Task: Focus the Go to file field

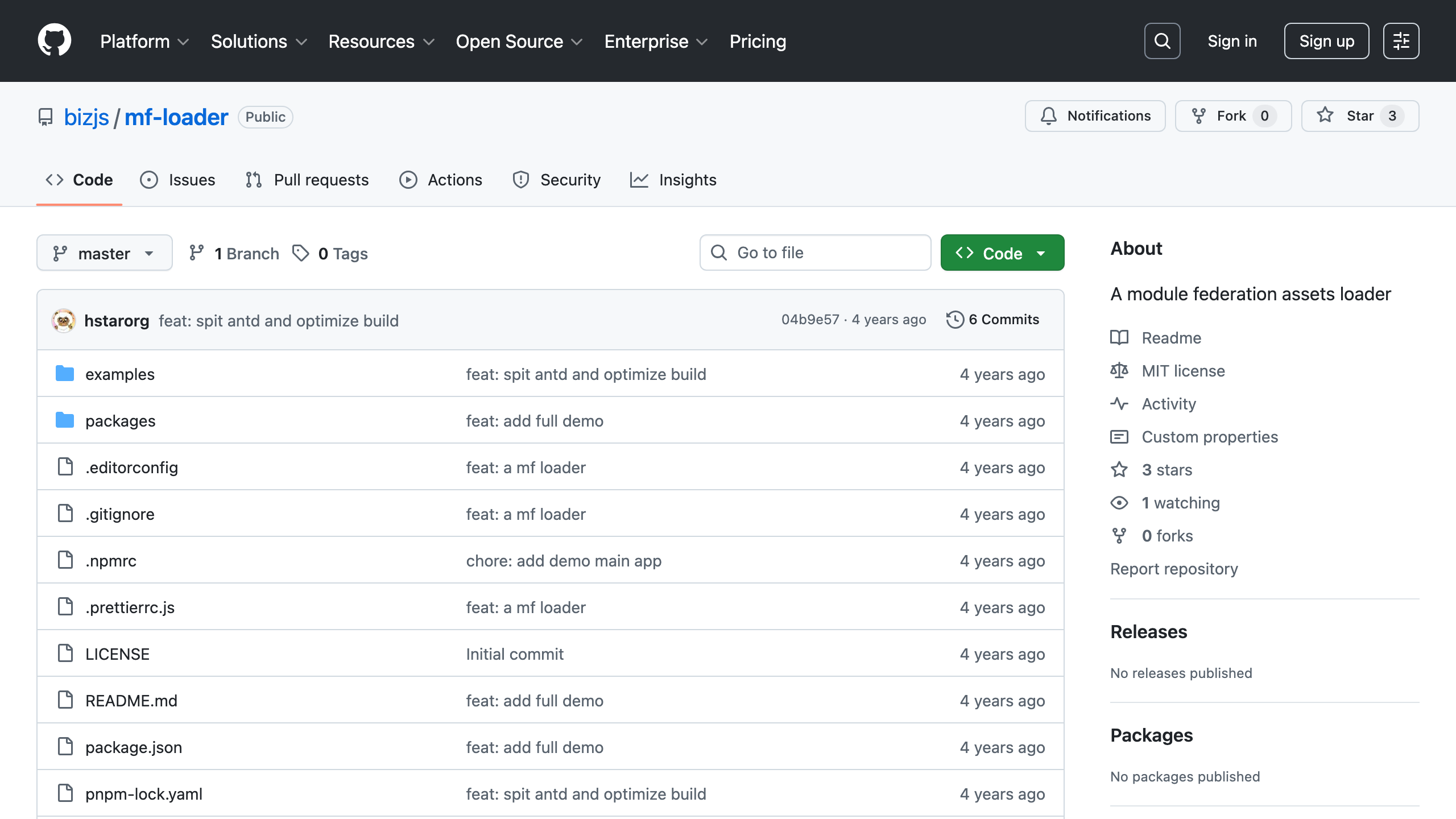Action: pyautogui.click(x=814, y=253)
